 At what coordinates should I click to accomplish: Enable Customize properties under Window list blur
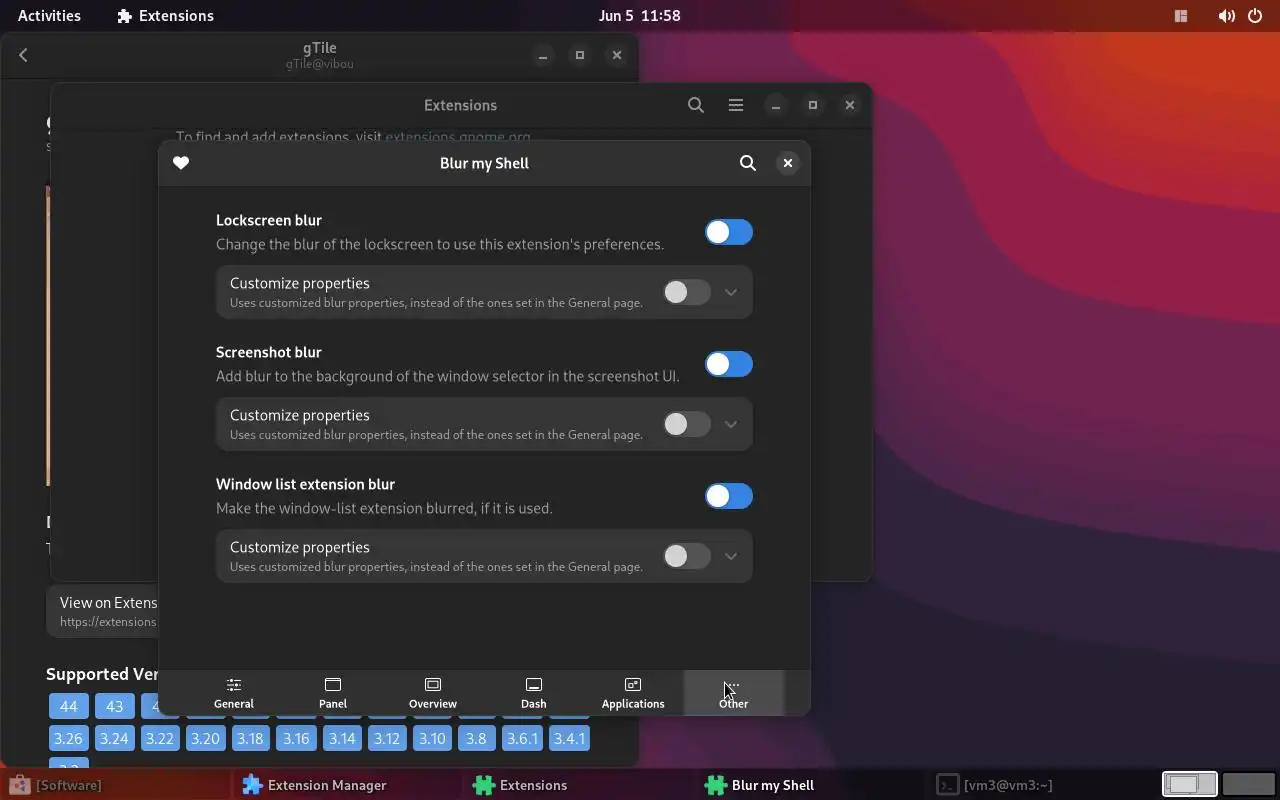coord(687,556)
